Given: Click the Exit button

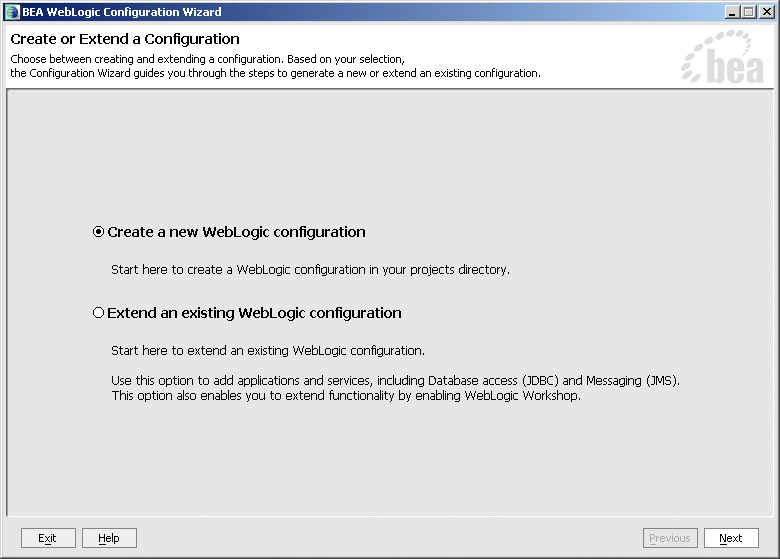Looking at the screenshot, I should tap(48, 538).
